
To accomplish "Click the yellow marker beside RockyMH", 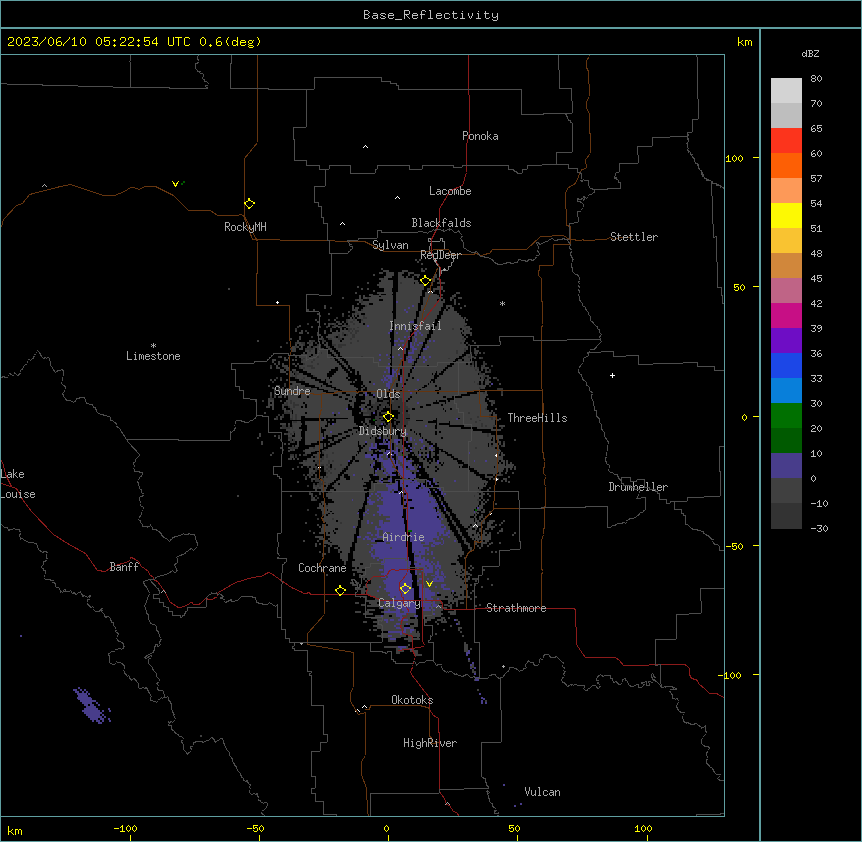I will pos(250,203).
